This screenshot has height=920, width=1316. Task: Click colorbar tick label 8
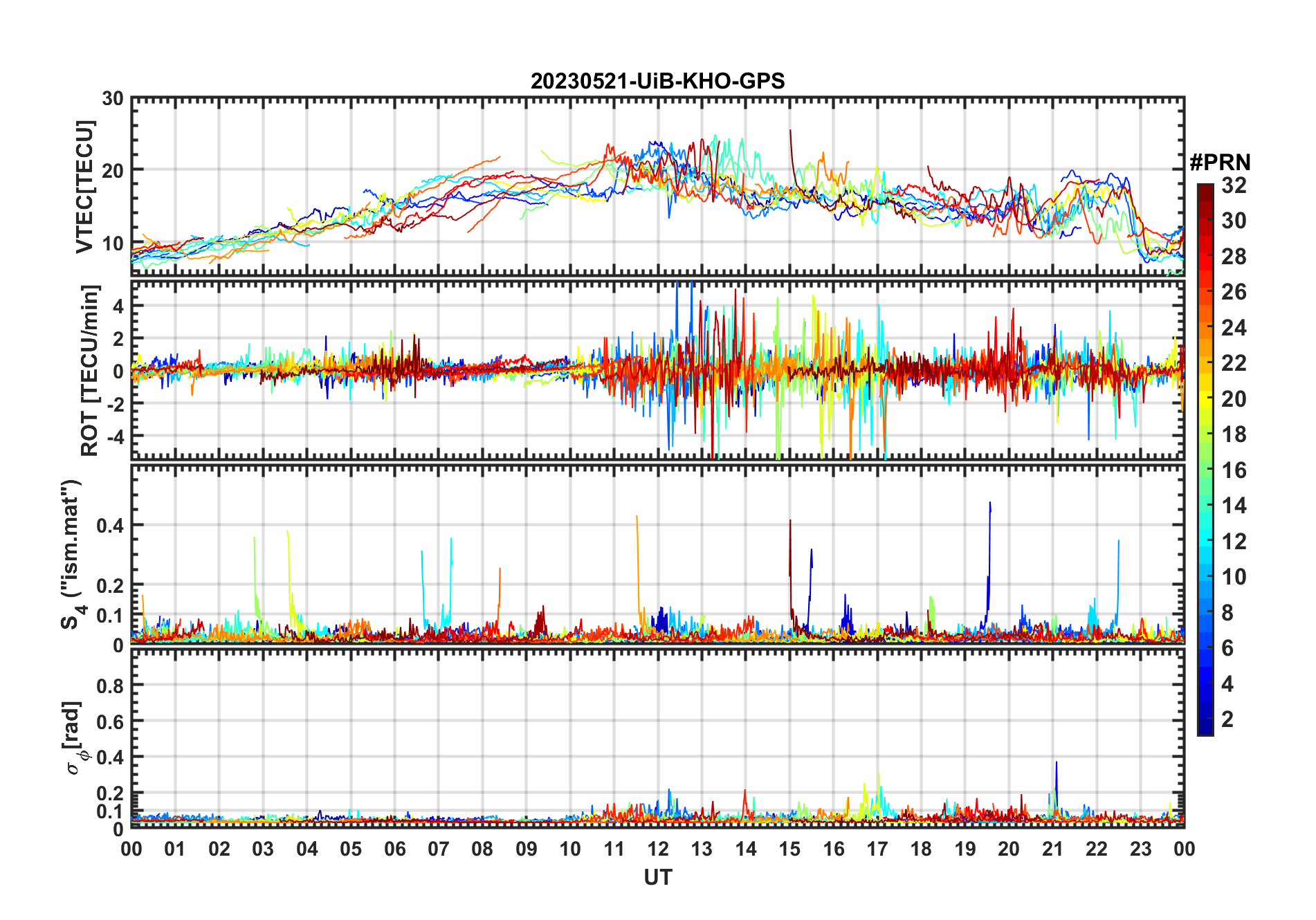[1227, 612]
